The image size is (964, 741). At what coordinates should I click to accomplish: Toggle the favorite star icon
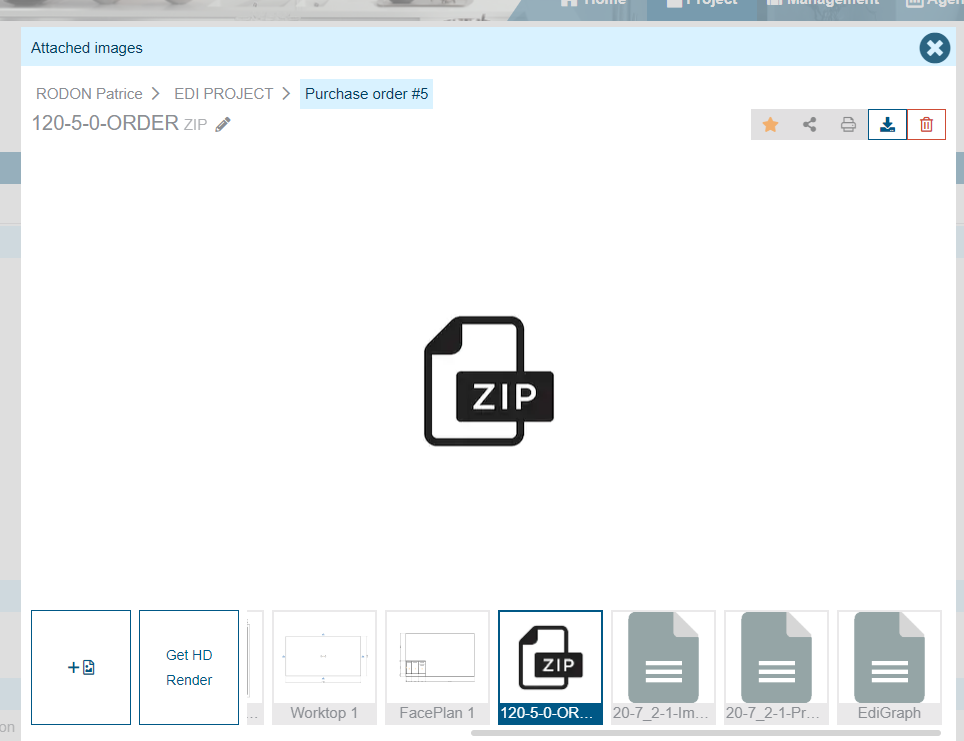[770, 125]
